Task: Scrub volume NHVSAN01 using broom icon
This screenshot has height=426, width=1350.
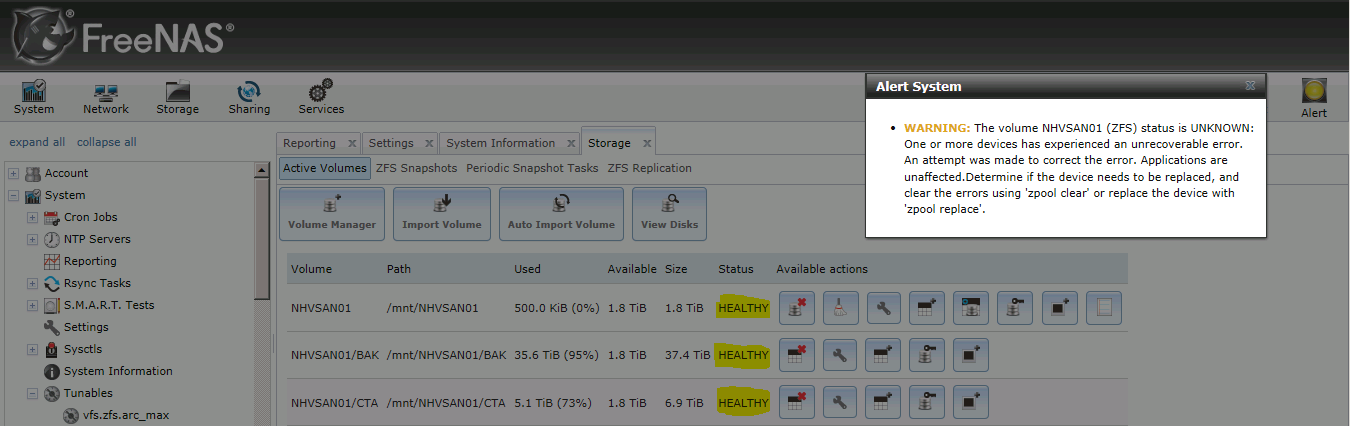Action: coord(841,308)
